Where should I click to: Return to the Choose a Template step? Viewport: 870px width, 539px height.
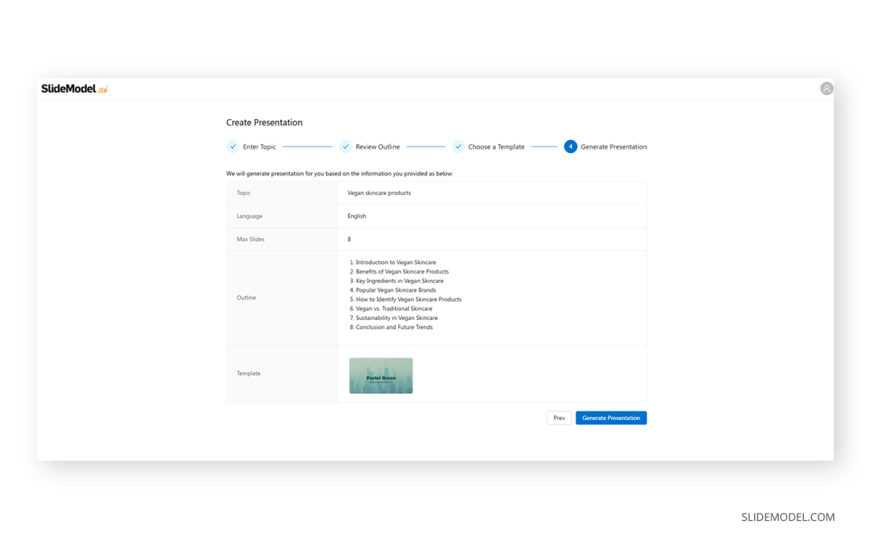(496, 147)
